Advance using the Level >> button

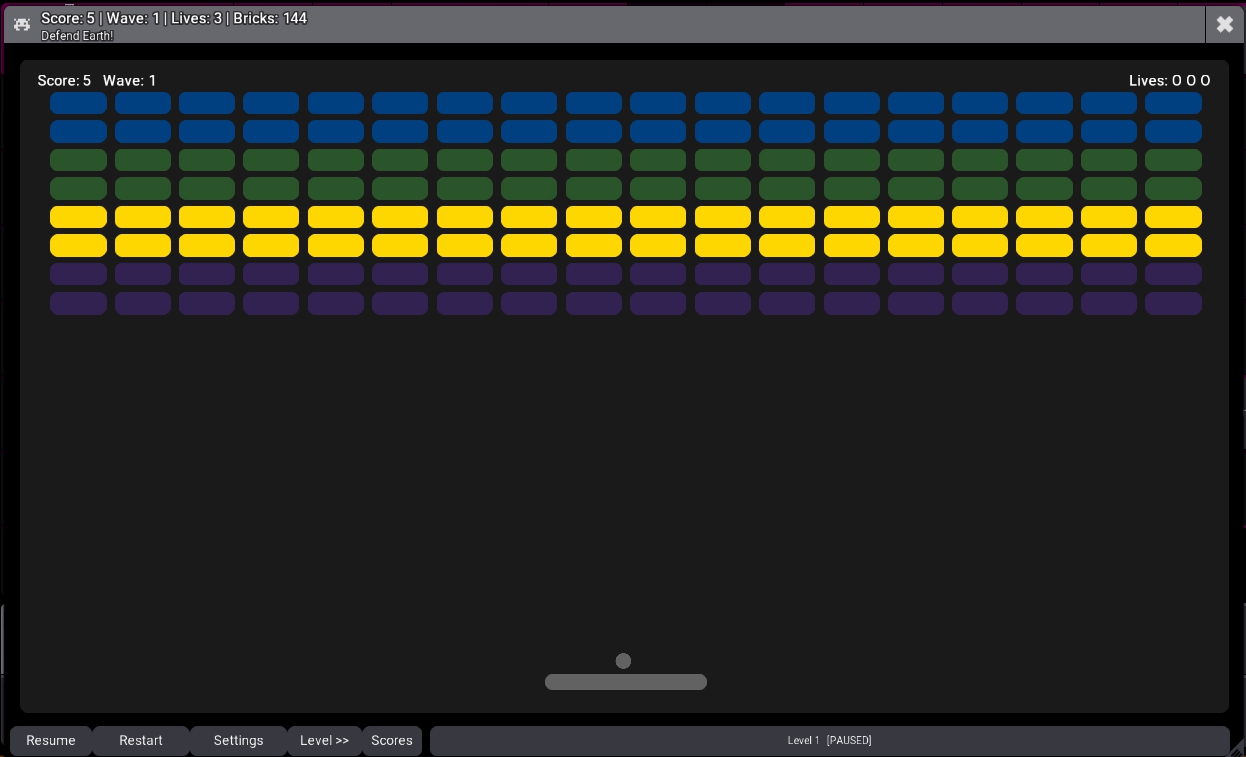pyautogui.click(x=324, y=740)
